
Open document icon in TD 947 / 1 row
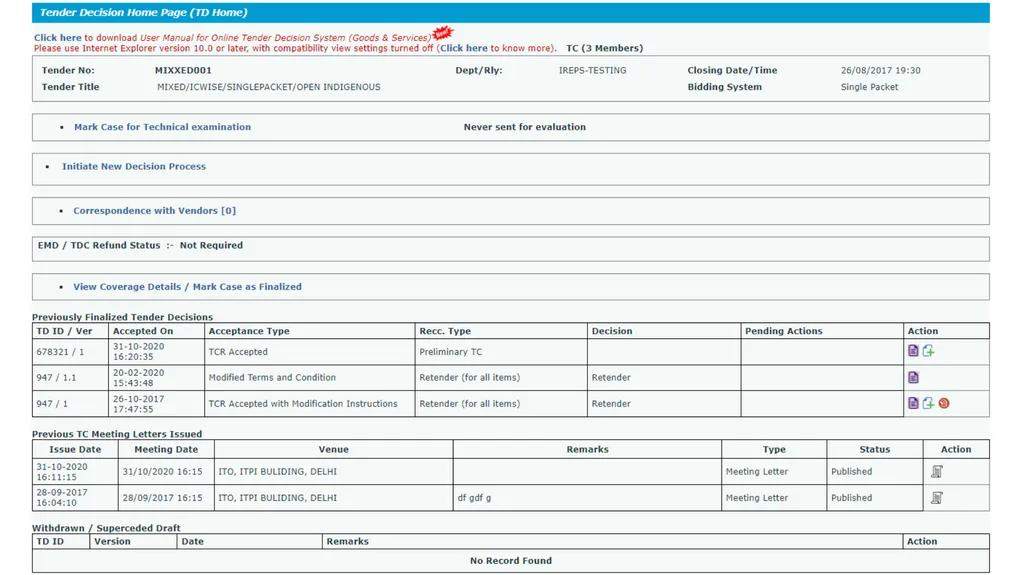coord(913,403)
